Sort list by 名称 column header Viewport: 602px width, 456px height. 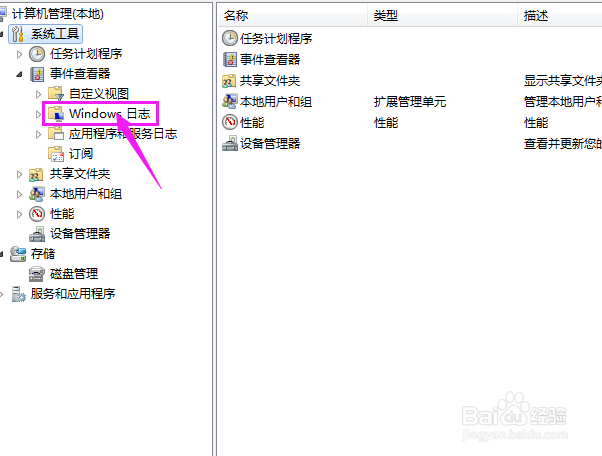tap(293, 15)
